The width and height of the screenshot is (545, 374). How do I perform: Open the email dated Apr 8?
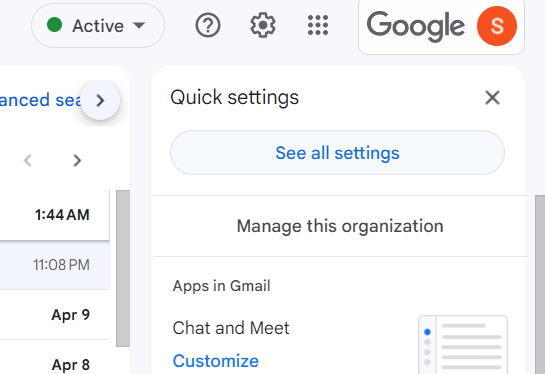pos(55,358)
